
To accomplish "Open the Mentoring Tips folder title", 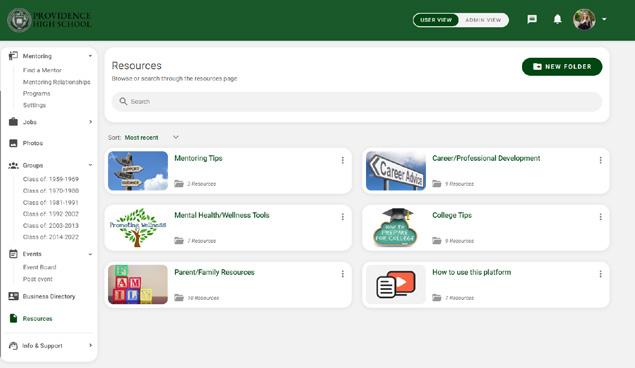I will click(198, 158).
